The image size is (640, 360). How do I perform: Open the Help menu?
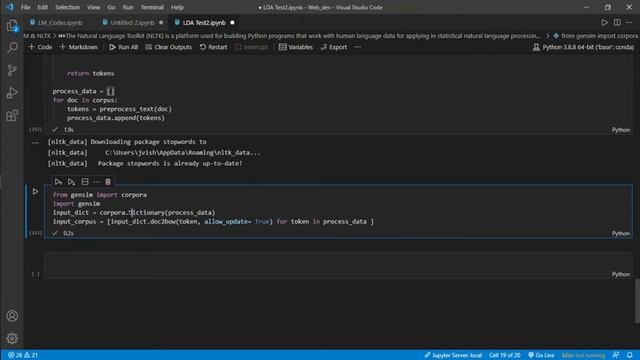click(x=177, y=7)
